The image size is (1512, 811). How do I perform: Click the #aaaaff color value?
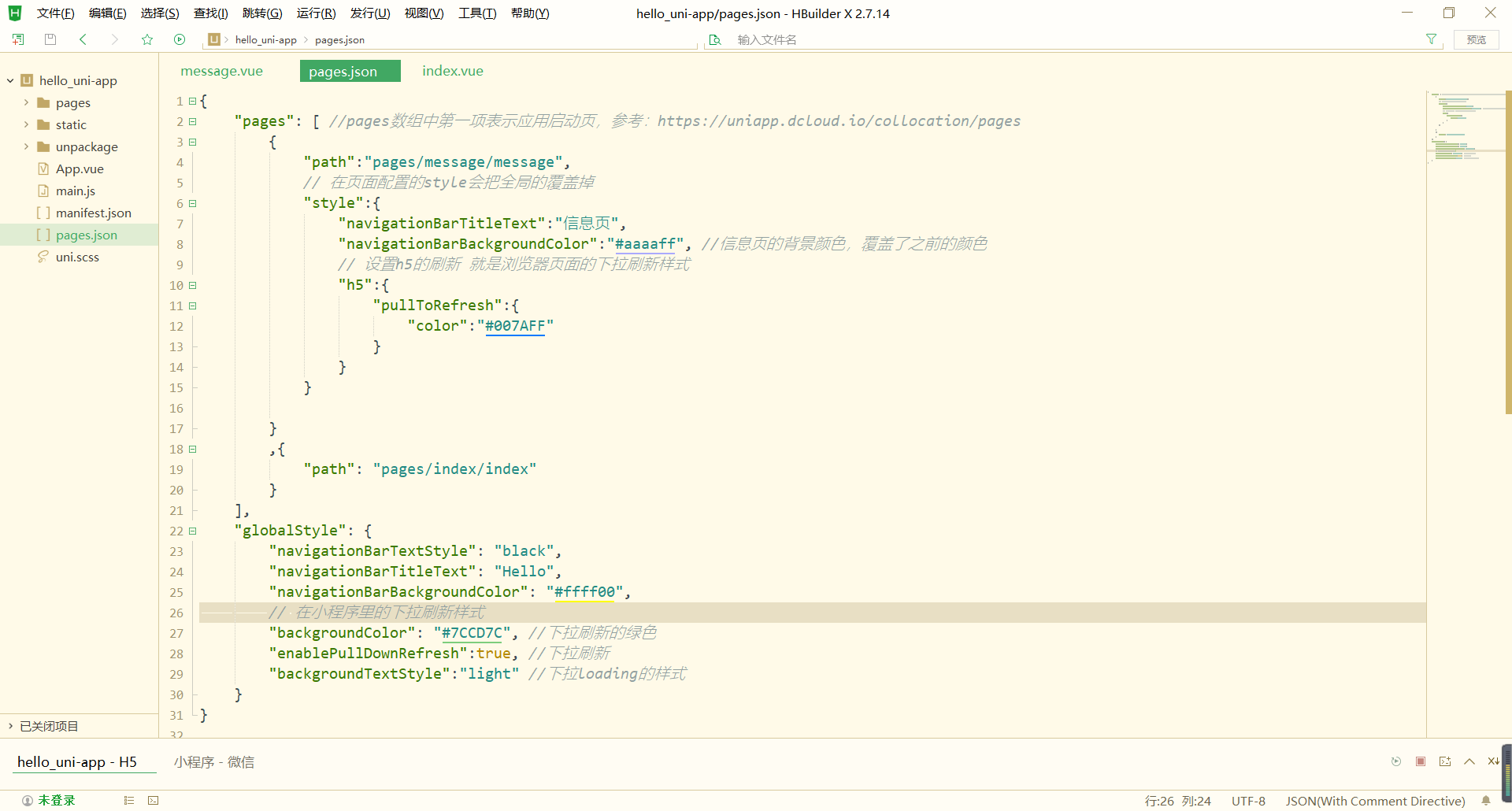pos(645,244)
